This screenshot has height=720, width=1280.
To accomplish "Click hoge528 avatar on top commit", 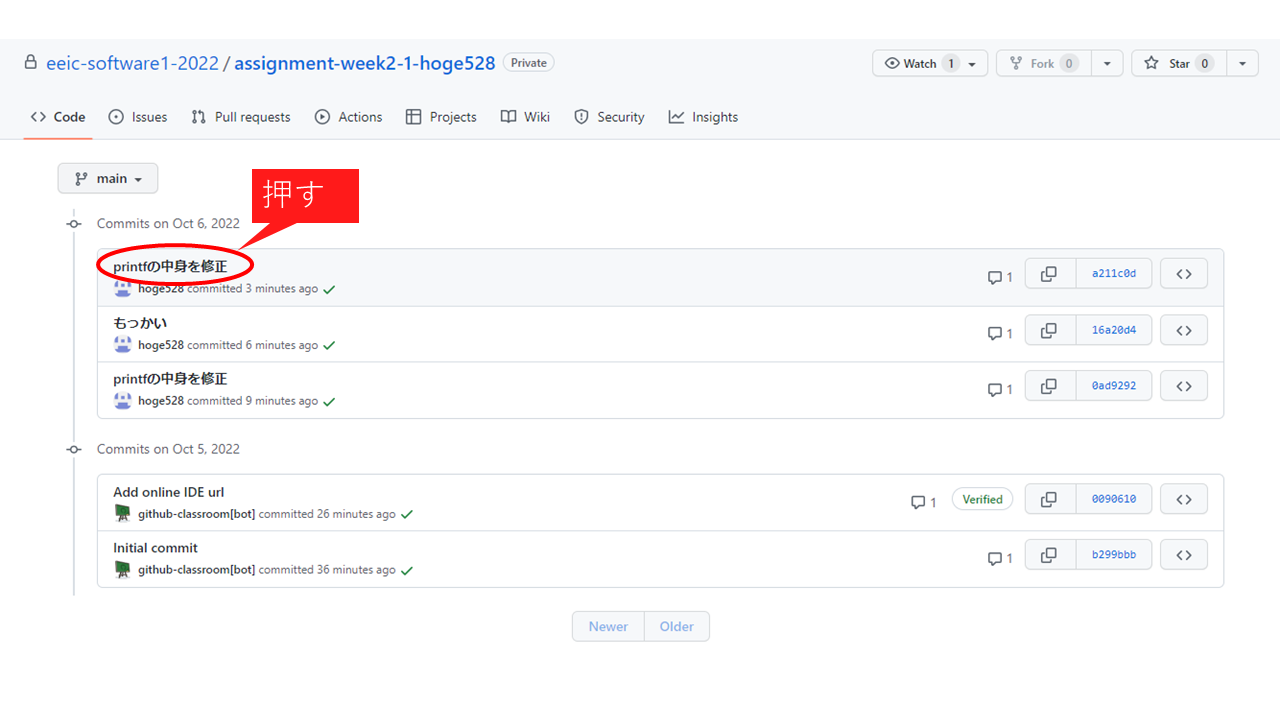I will tap(123, 289).
